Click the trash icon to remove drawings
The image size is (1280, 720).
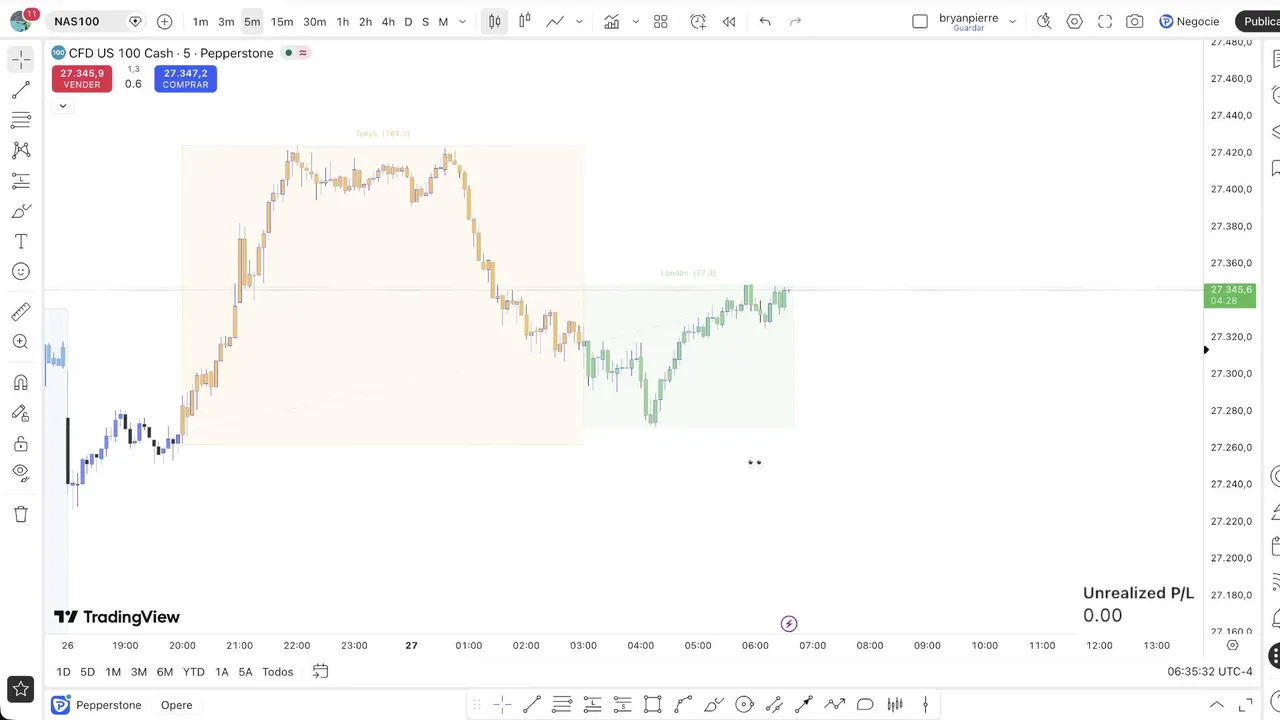(x=21, y=514)
